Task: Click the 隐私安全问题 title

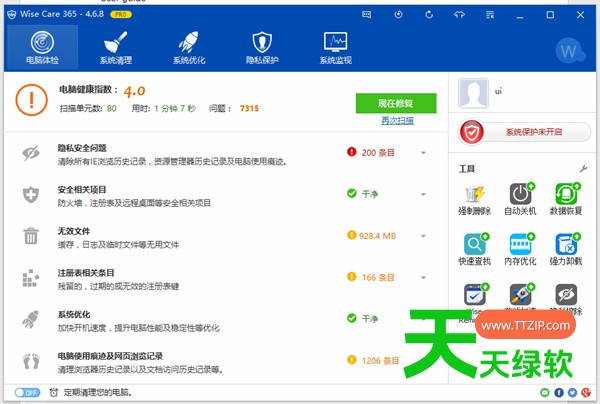Action: [82, 148]
